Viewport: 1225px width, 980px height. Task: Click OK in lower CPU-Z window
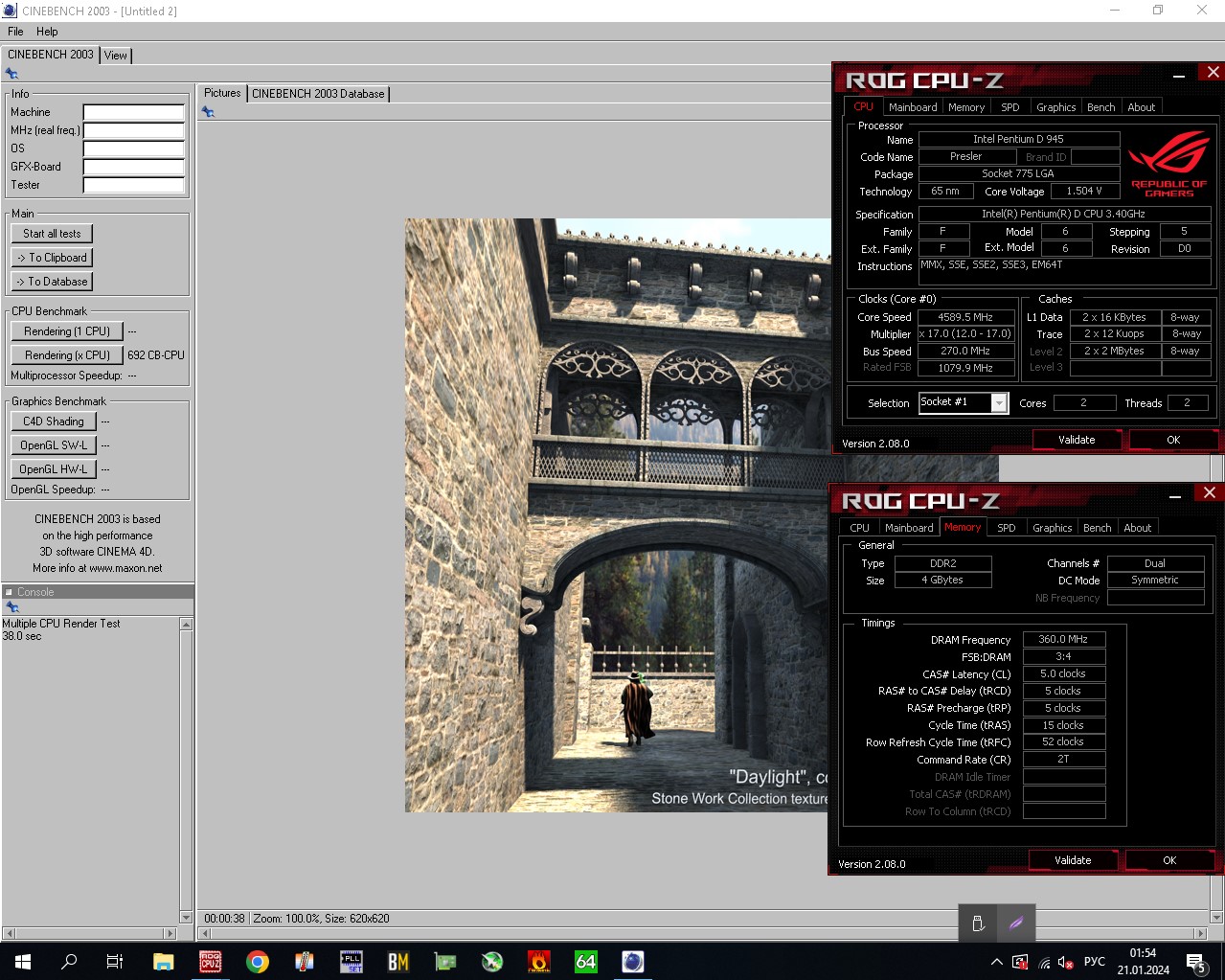1169,860
